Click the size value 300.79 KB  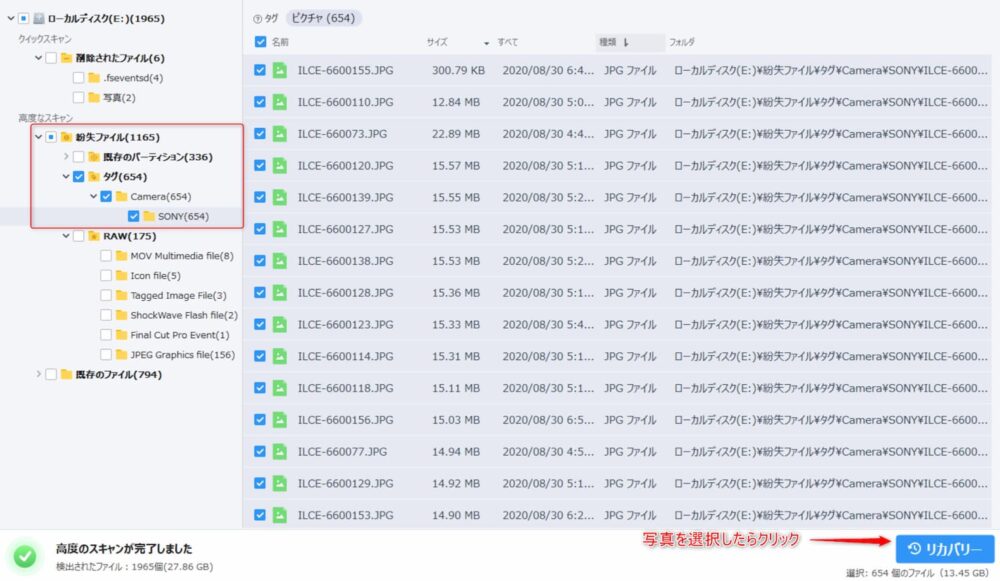click(x=459, y=70)
